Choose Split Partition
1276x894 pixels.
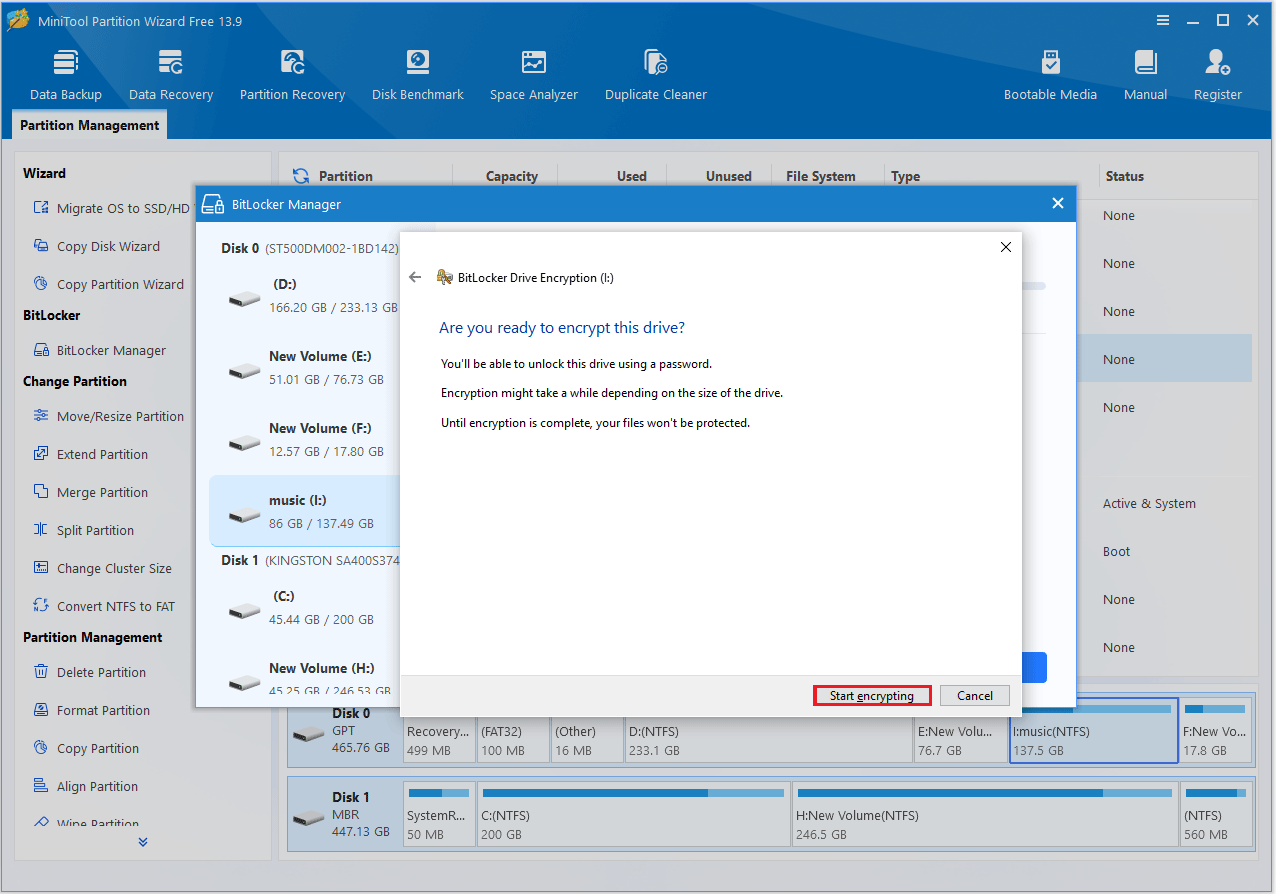coord(83,530)
